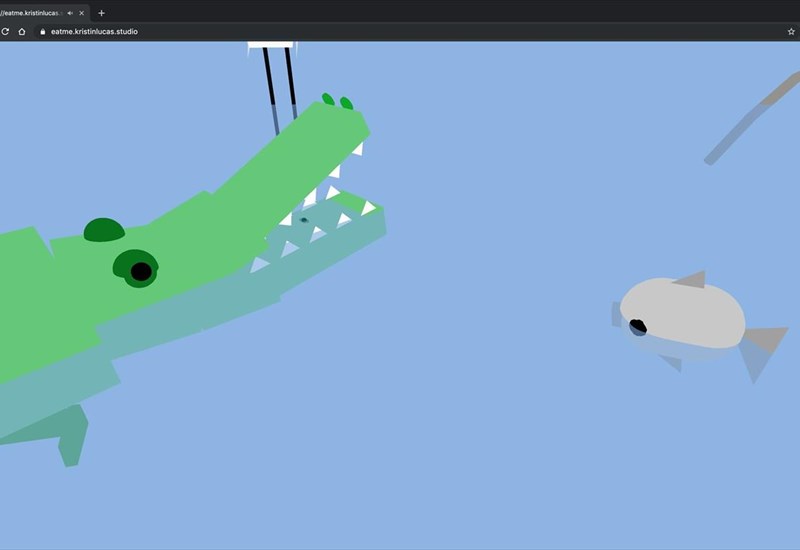This screenshot has width=800, height=550.
Task: Click the gray stick in upper right
Action: pyautogui.click(x=750, y=120)
